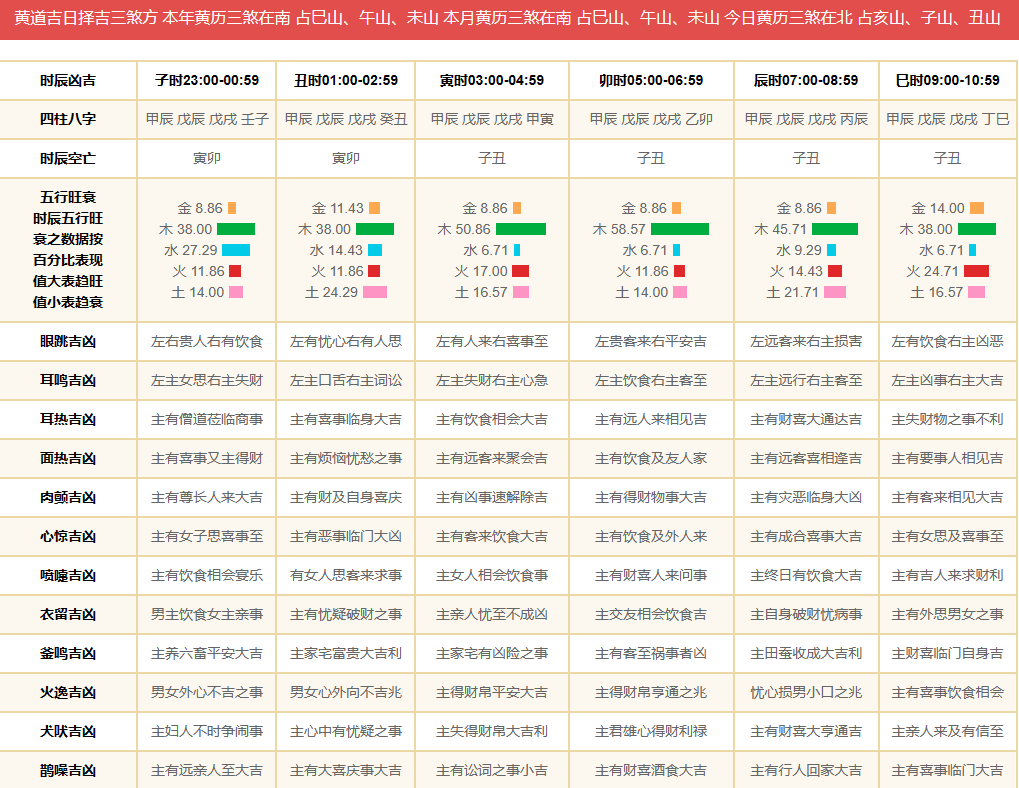
Task: Select the 时辰空亡 row label
Action: [x=68, y=158]
